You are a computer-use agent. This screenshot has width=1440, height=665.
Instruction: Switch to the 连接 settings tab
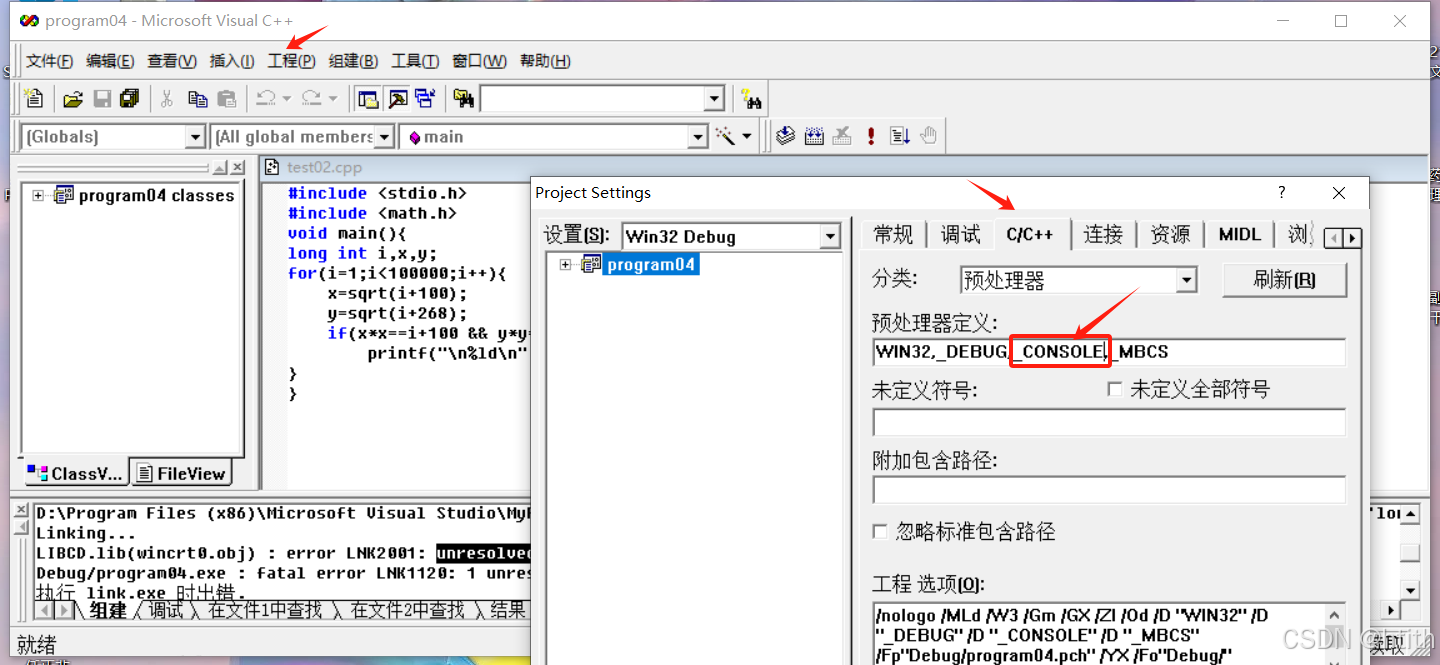click(1104, 235)
